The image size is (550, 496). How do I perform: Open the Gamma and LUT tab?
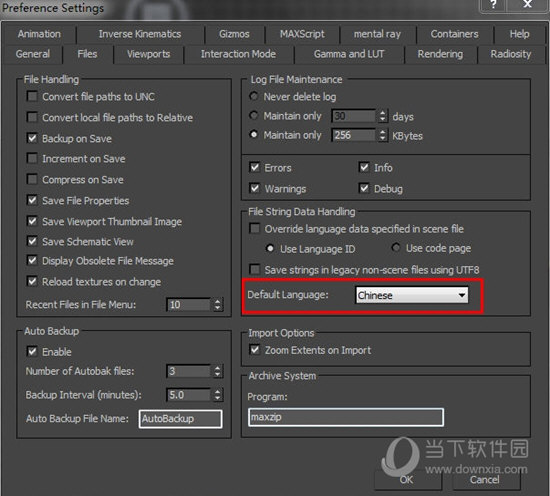tap(349, 54)
